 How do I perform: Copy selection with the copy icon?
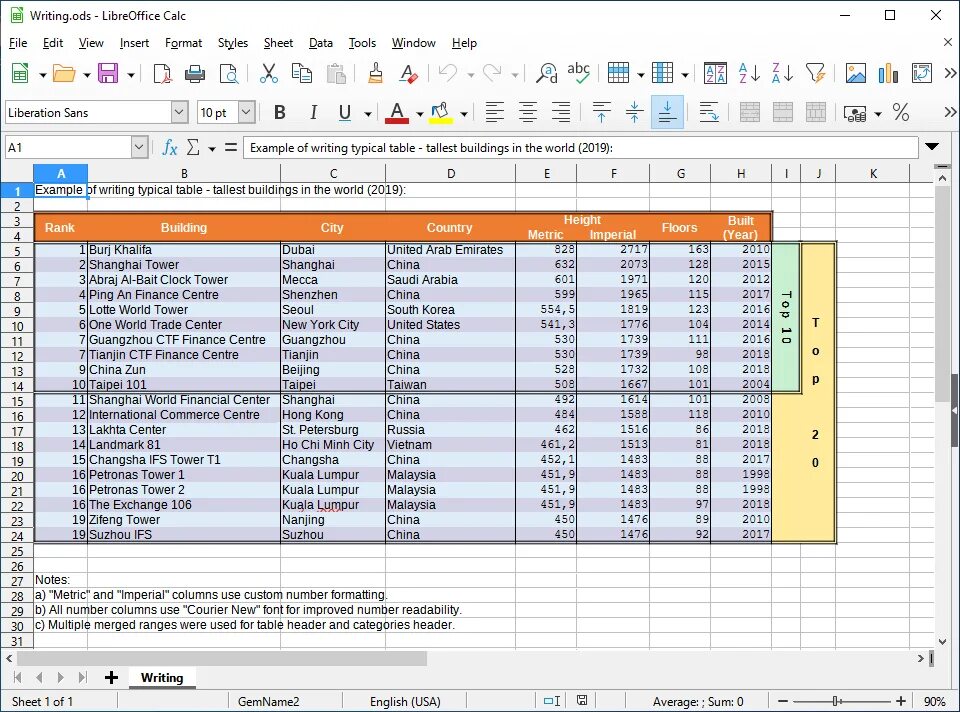(x=302, y=74)
